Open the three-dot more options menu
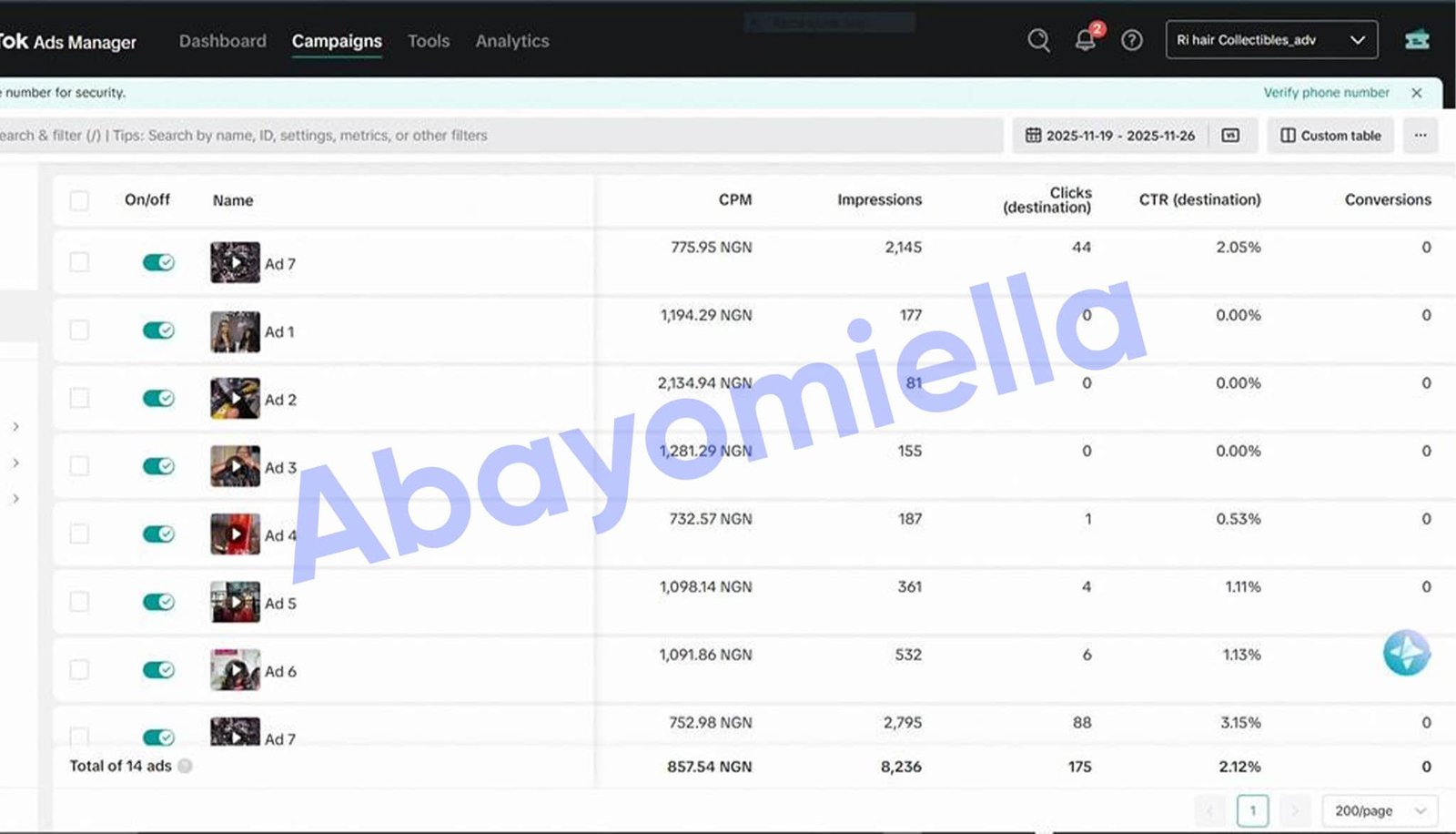The height and width of the screenshot is (834, 1456). (x=1420, y=136)
